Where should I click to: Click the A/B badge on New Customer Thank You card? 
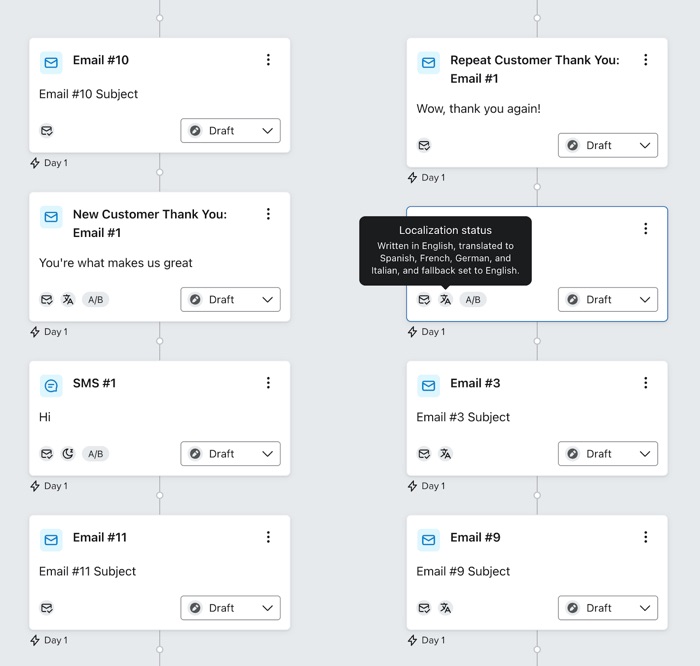coord(95,300)
